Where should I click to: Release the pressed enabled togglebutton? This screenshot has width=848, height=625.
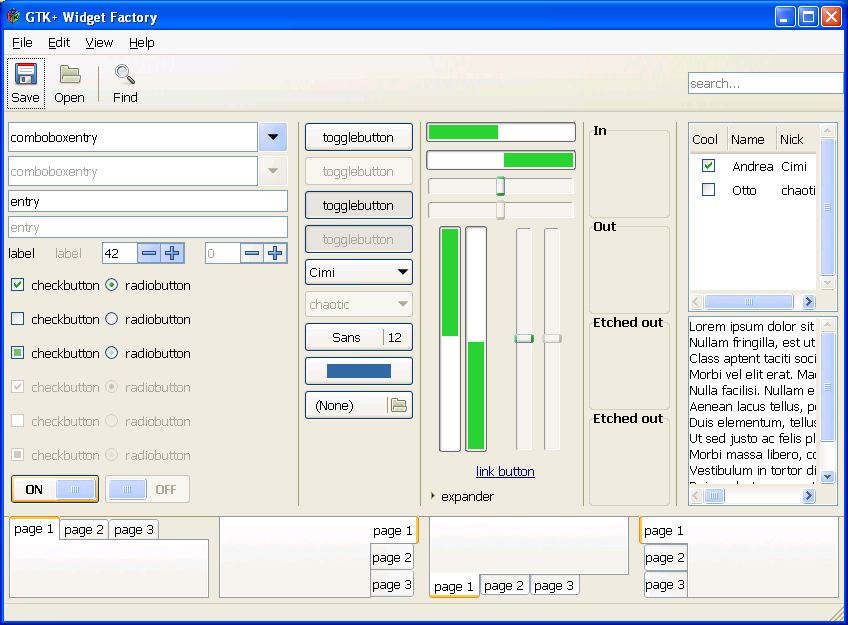pyautogui.click(x=359, y=205)
